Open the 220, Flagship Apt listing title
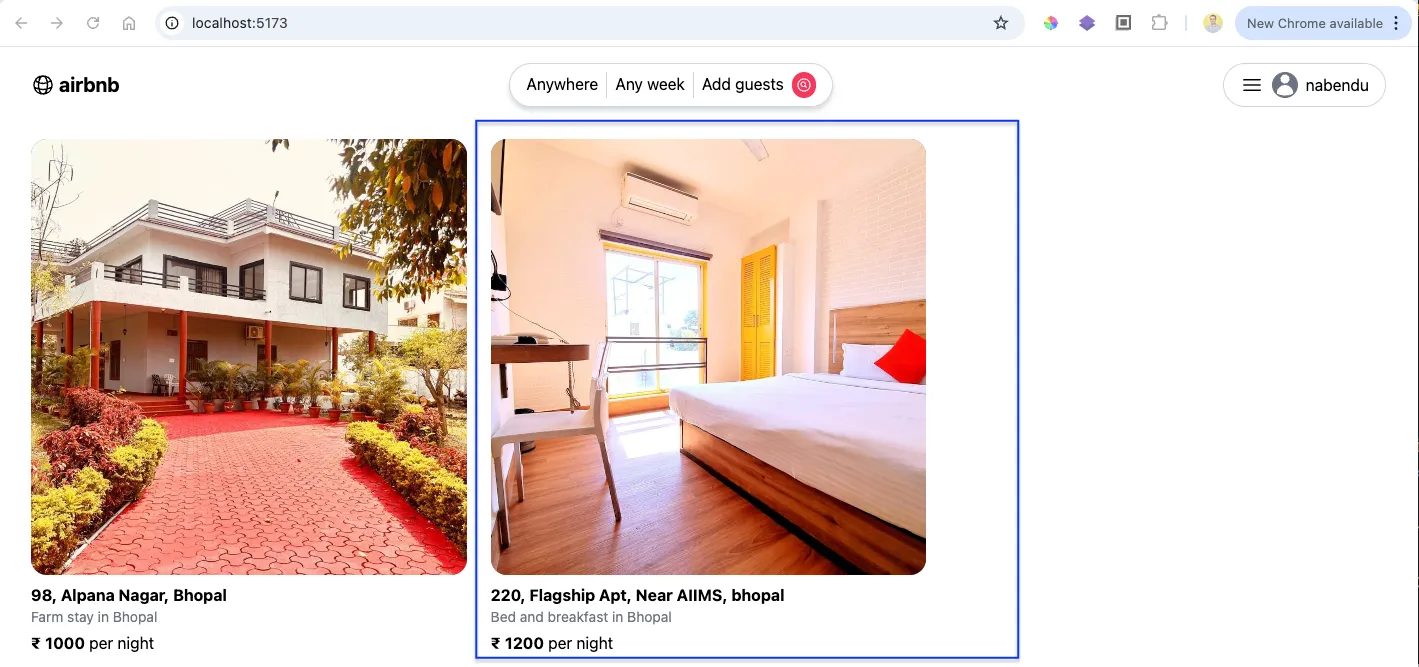Image resolution: width=1419 pixels, height=667 pixels. [637, 595]
